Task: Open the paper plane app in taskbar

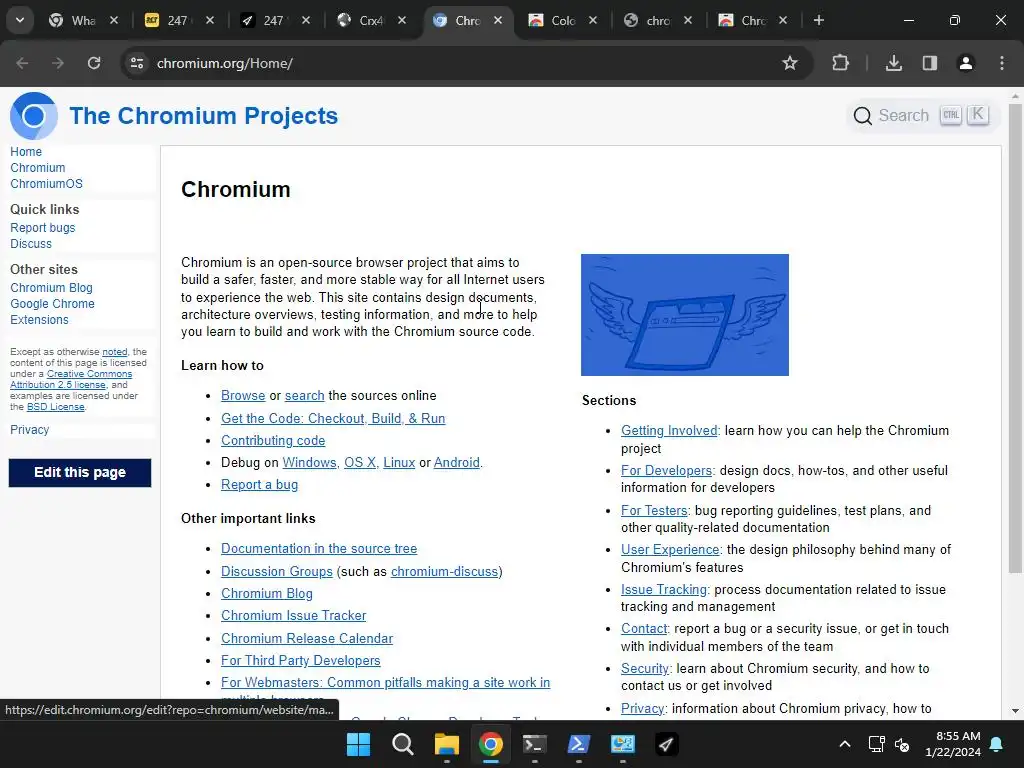Action: point(666,744)
